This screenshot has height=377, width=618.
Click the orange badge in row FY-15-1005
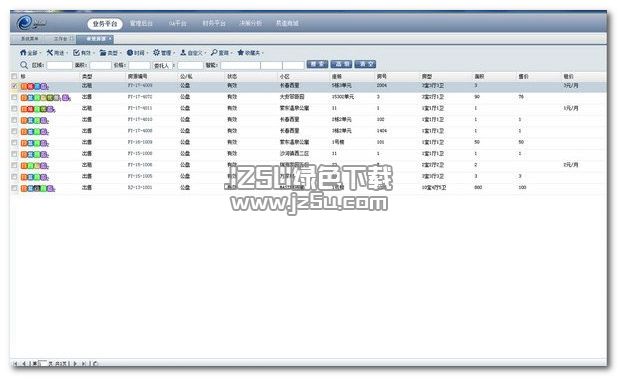coord(24,177)
